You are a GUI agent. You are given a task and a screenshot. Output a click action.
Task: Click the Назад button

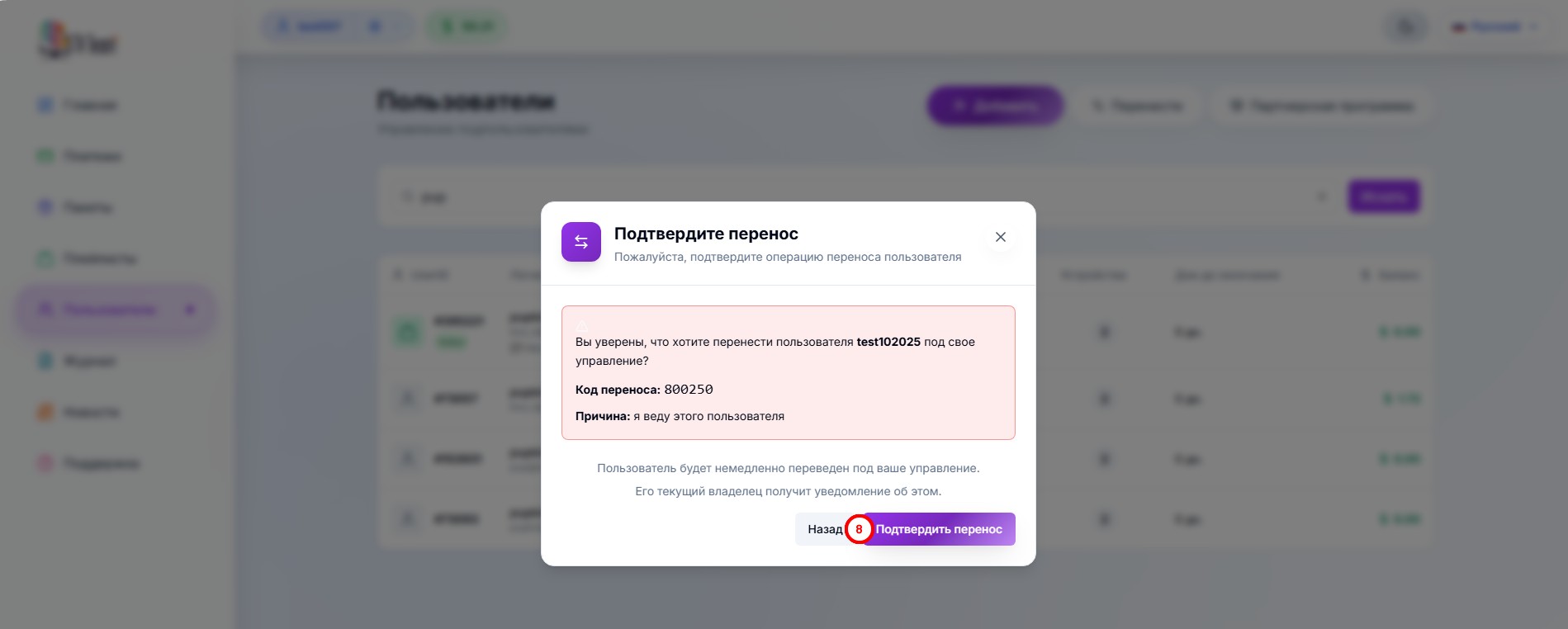pyautogui.click(x=822, y=529)
